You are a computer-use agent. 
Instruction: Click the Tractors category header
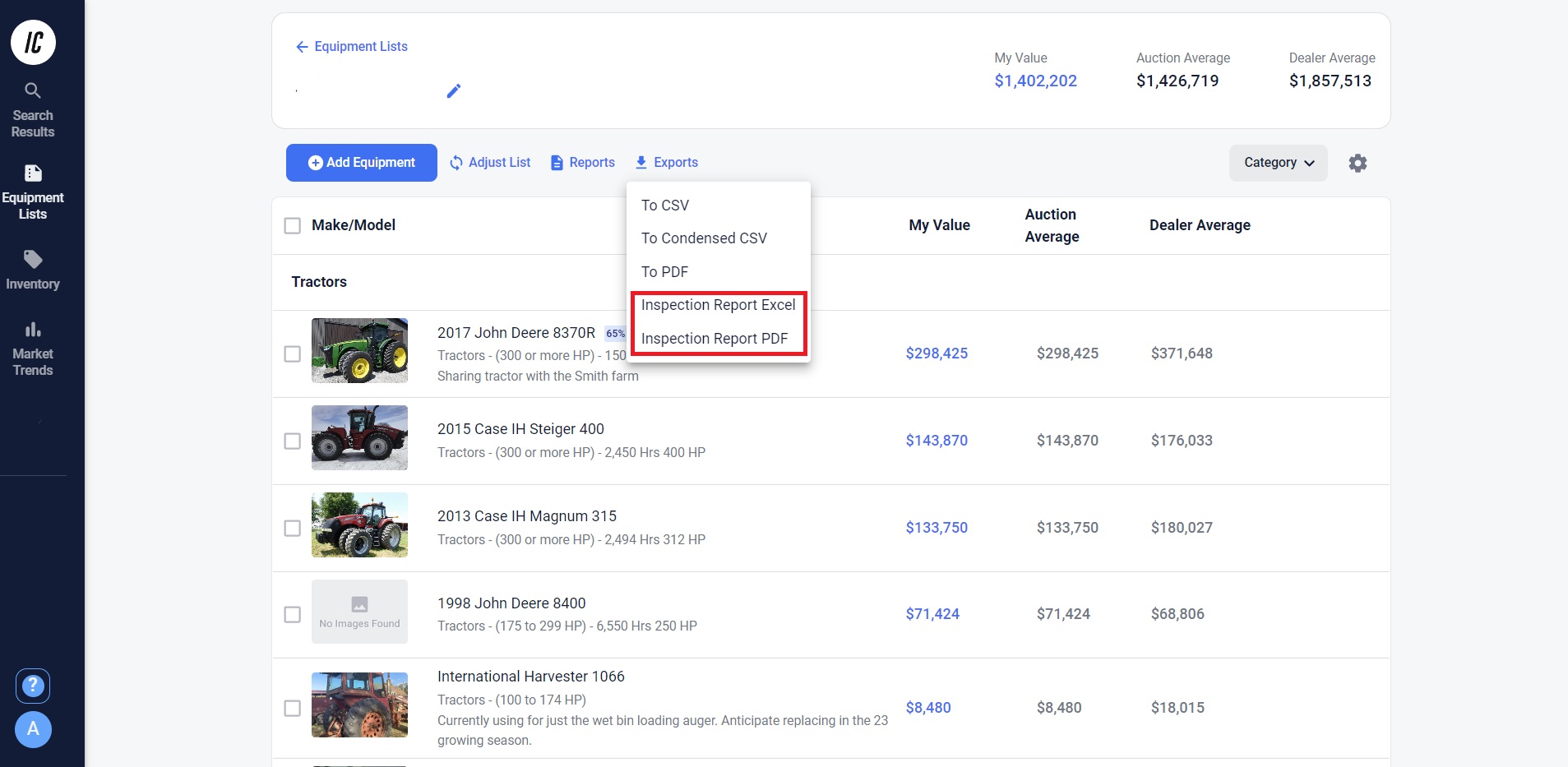pos(319,282)
